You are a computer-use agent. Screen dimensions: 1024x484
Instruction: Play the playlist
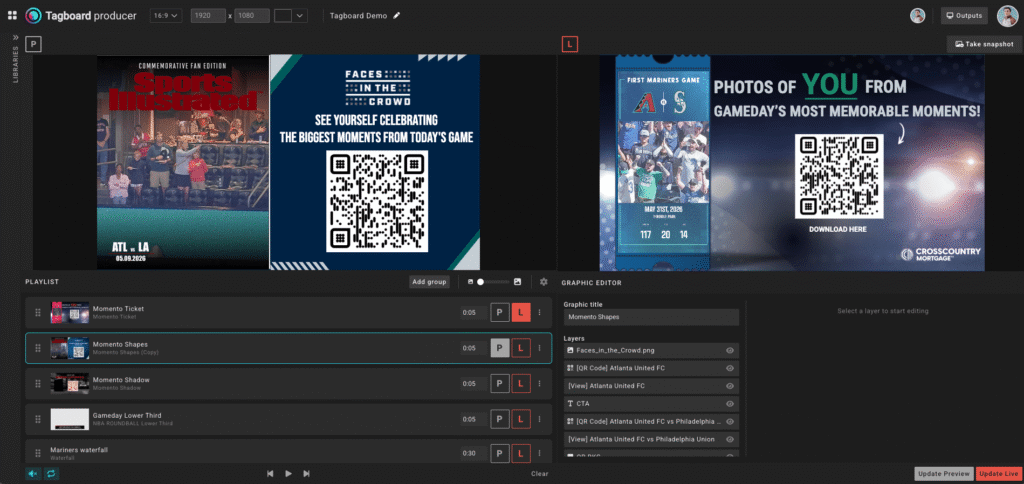[x=288, y=474]
